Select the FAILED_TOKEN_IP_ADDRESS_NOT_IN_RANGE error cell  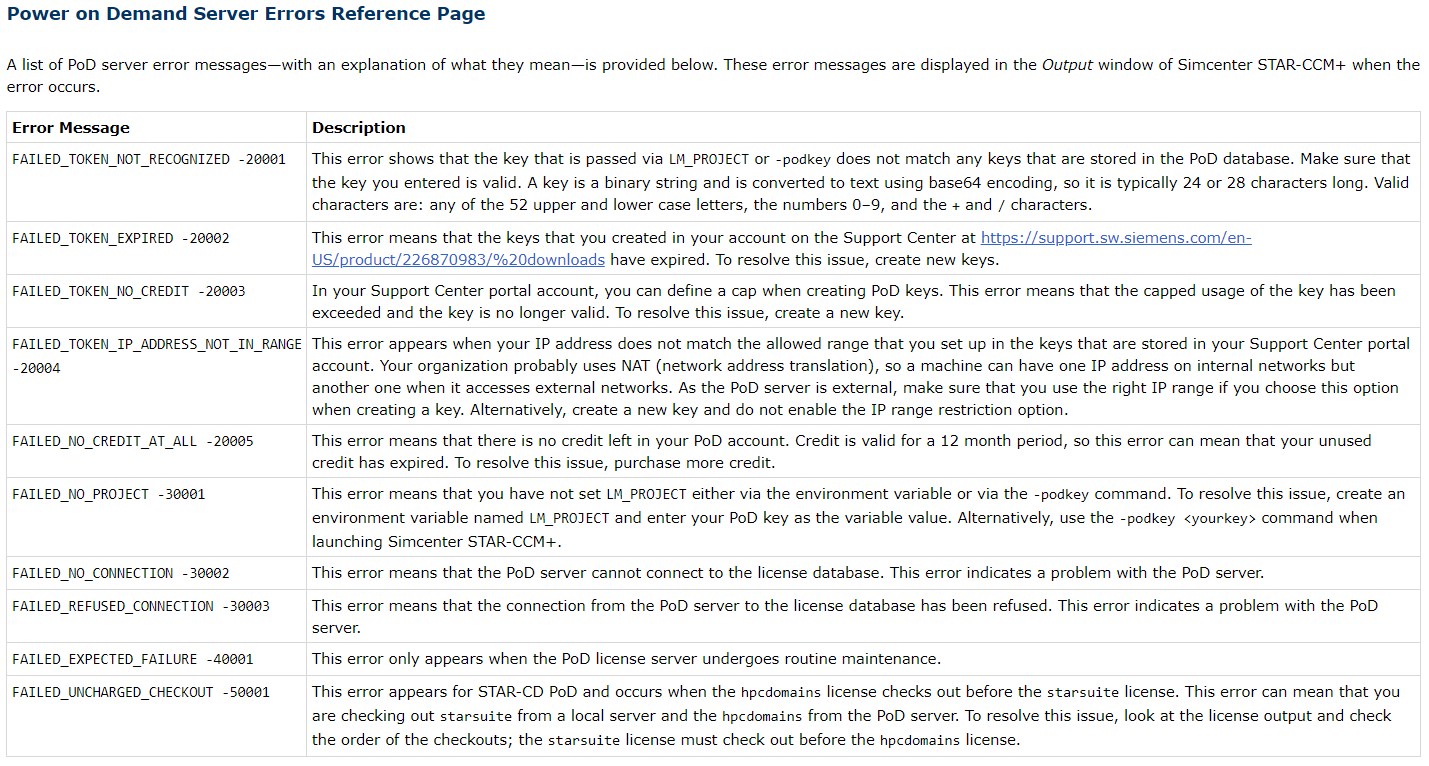(156, 344)
